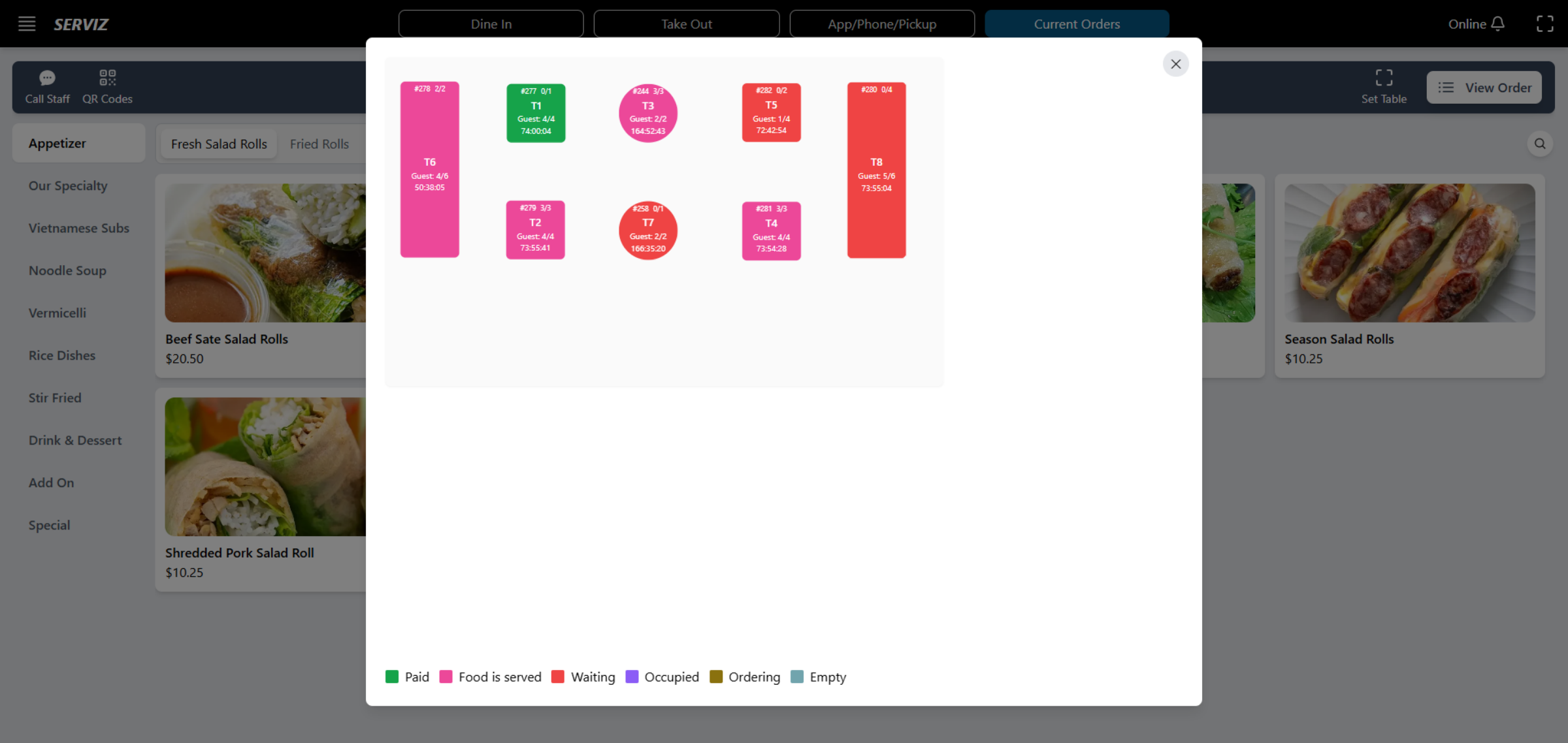Screen dimensions: 1568x743
Task: Select the tall T8 table
Action: point(876,170)
